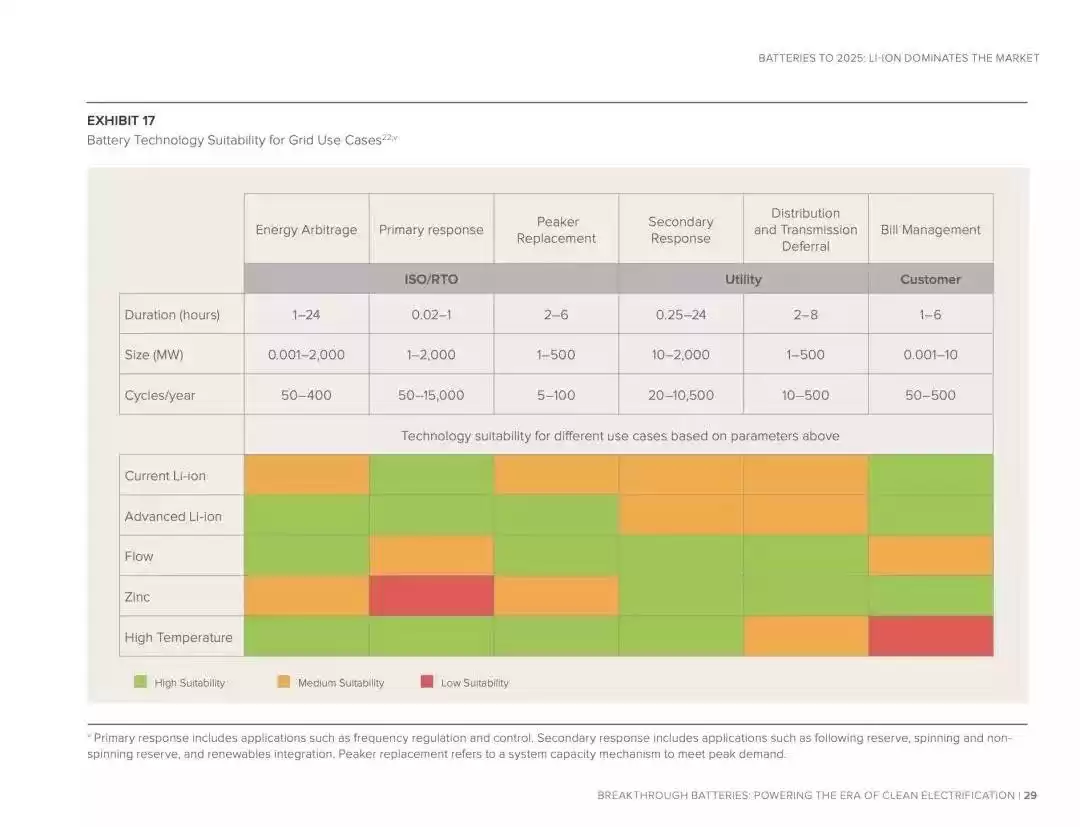Select the orange Flow Bill Management cell

930,555
